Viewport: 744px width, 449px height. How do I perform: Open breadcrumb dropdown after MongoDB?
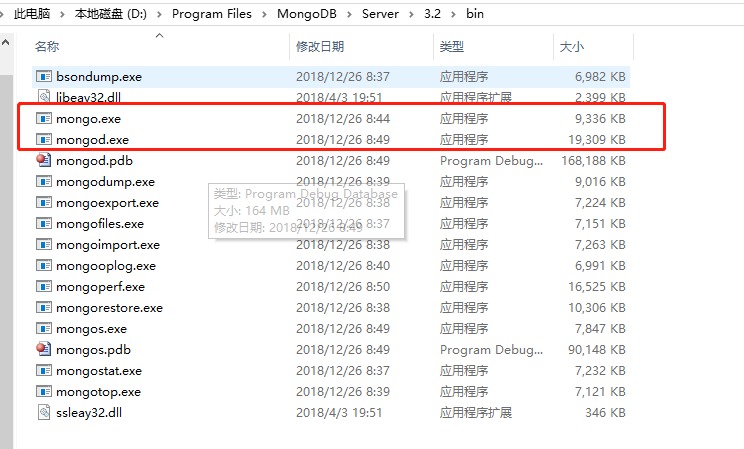click(349, 14)
